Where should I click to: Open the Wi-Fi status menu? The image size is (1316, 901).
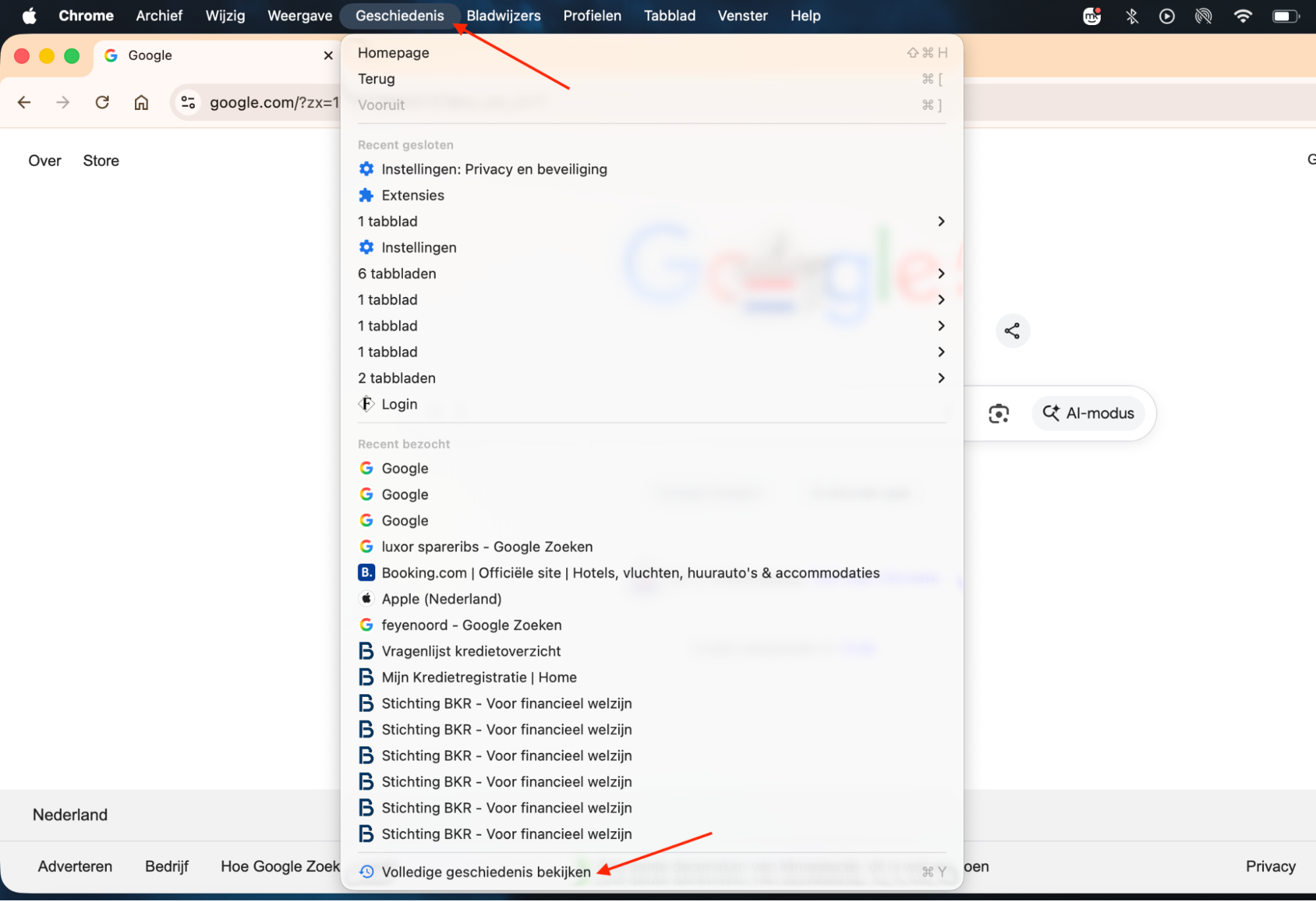coord(1244,15)
